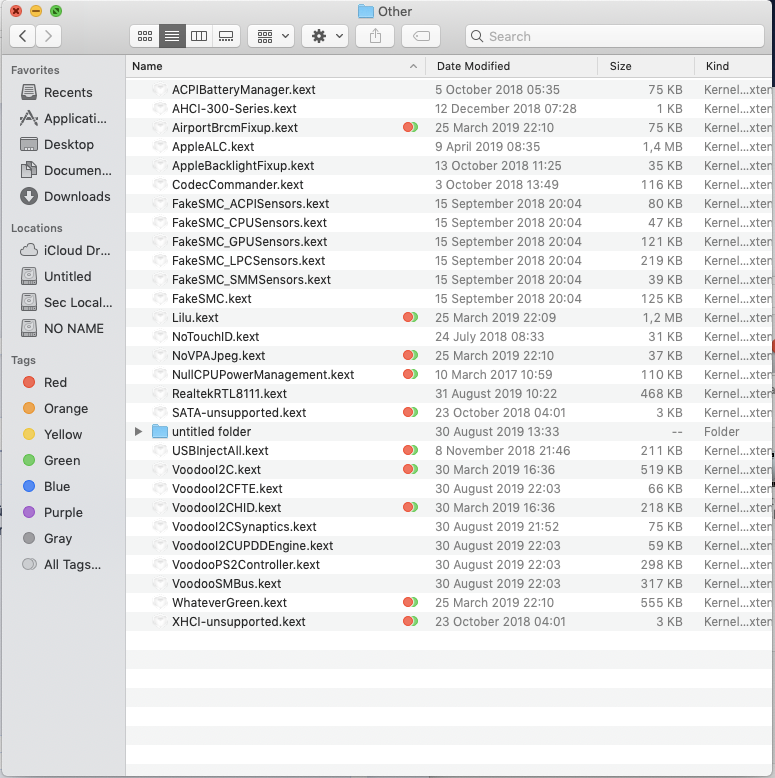Click the Search input field
This screenshot has height=778, width=775.
614,36
